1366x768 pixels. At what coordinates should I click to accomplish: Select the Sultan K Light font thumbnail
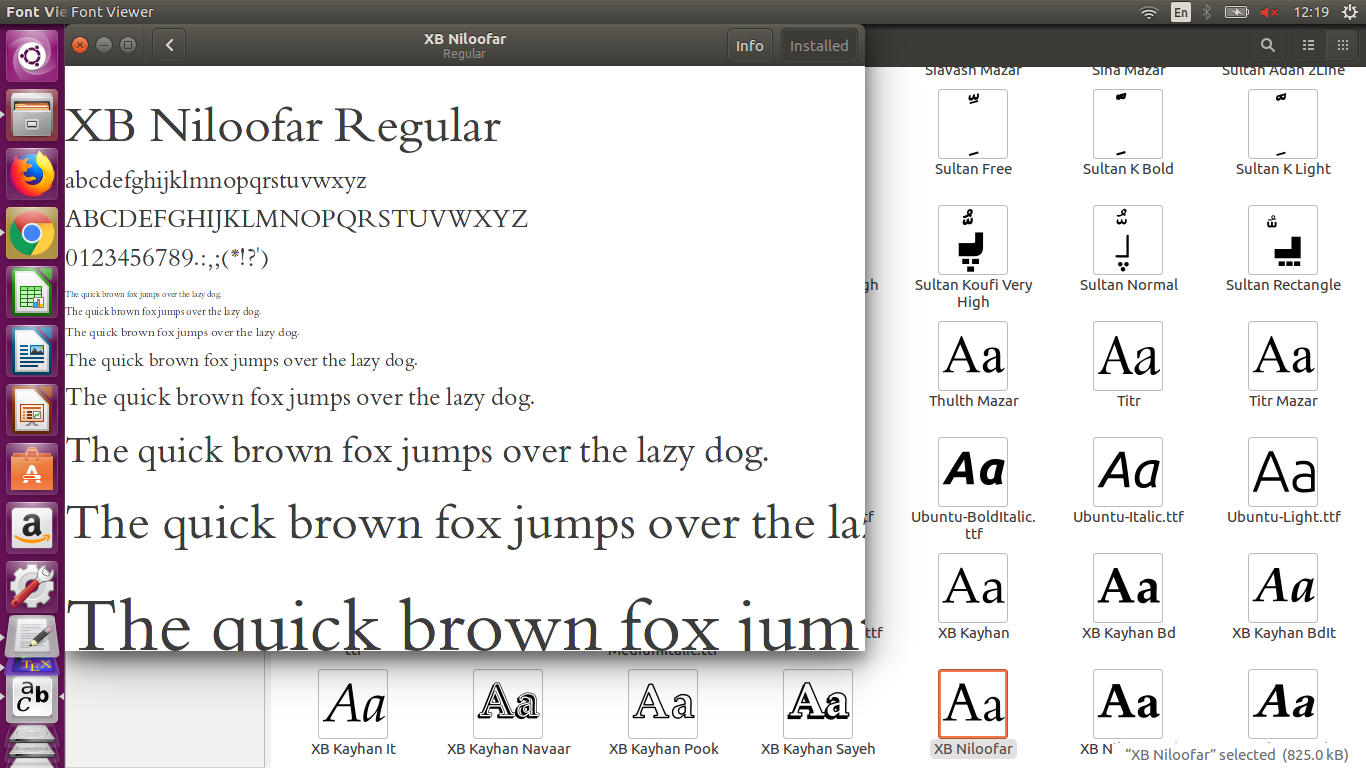point(1283,124)
